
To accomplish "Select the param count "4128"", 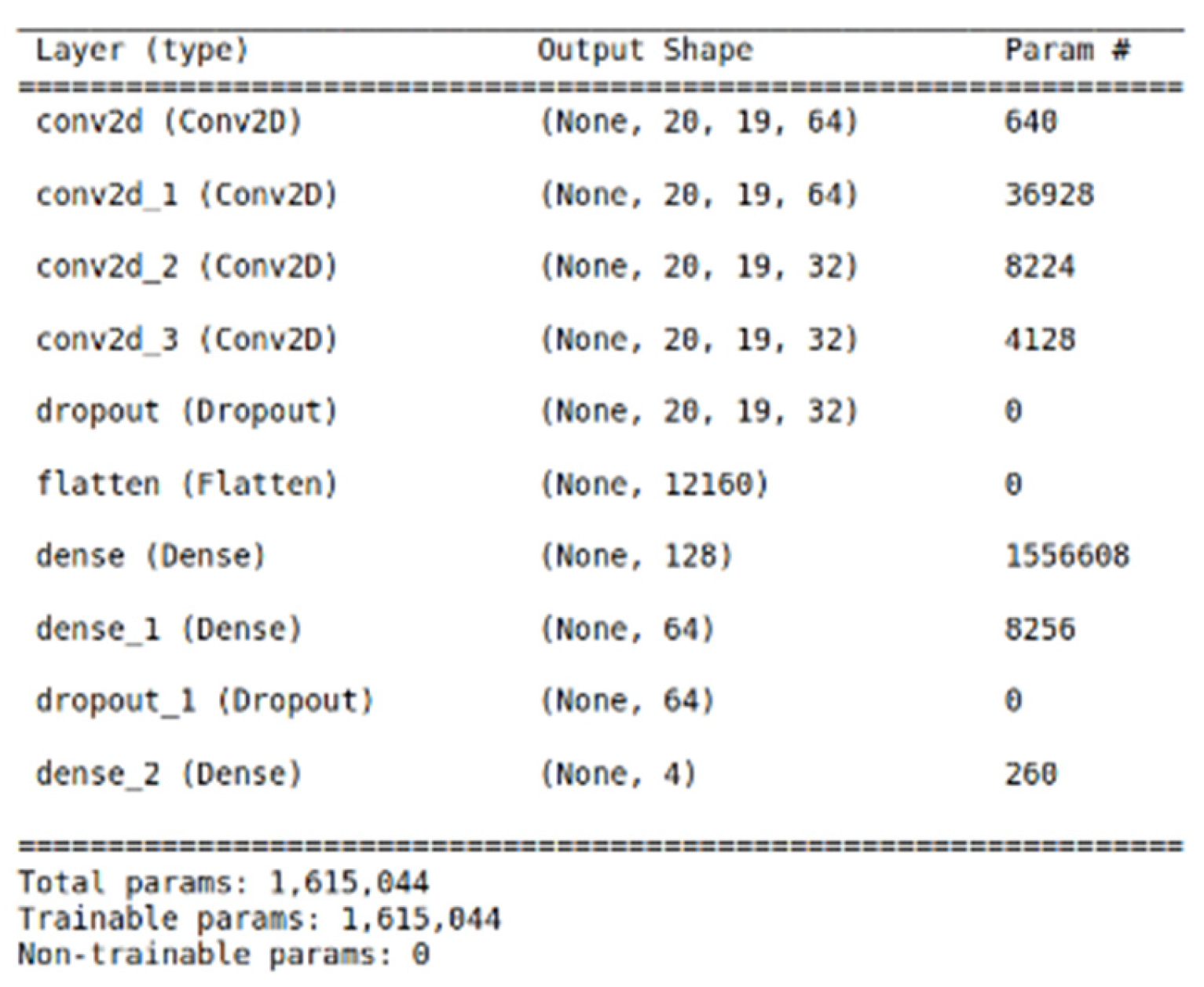I will click(1040, 340).
